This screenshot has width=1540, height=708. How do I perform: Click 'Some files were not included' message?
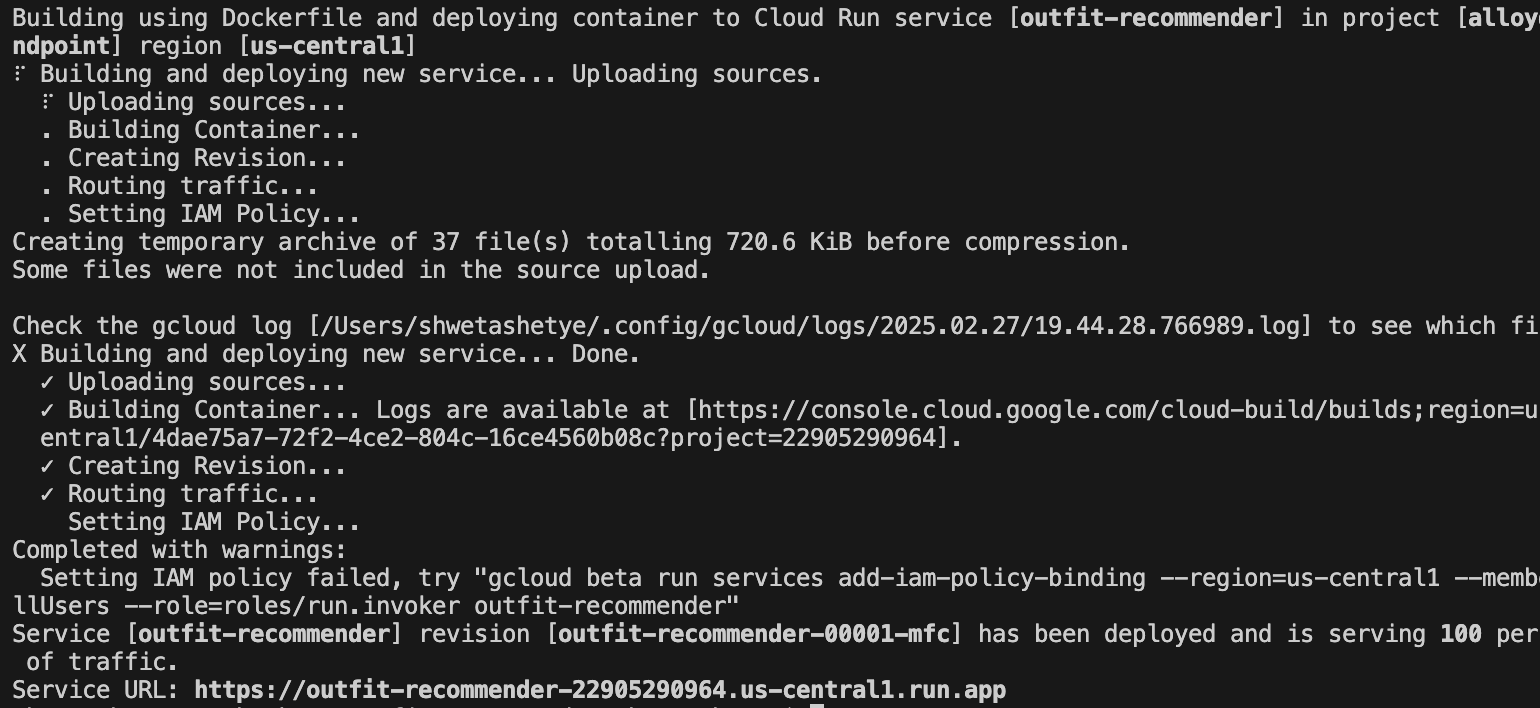tap(361, 270)
